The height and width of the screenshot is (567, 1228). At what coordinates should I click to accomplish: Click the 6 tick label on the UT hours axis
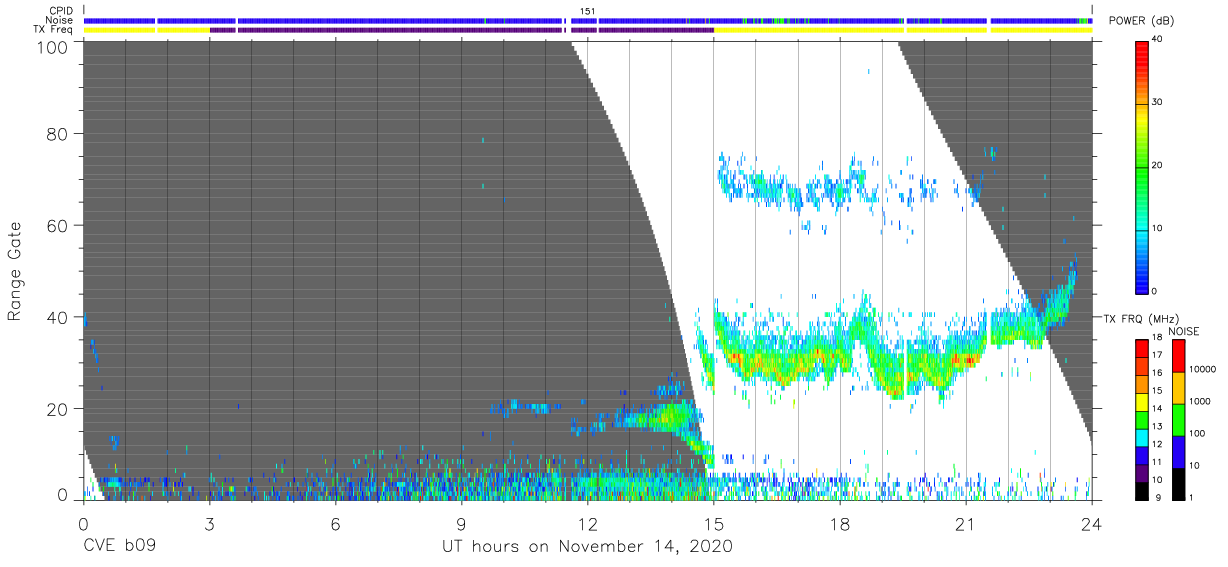[x=335, y=523]
